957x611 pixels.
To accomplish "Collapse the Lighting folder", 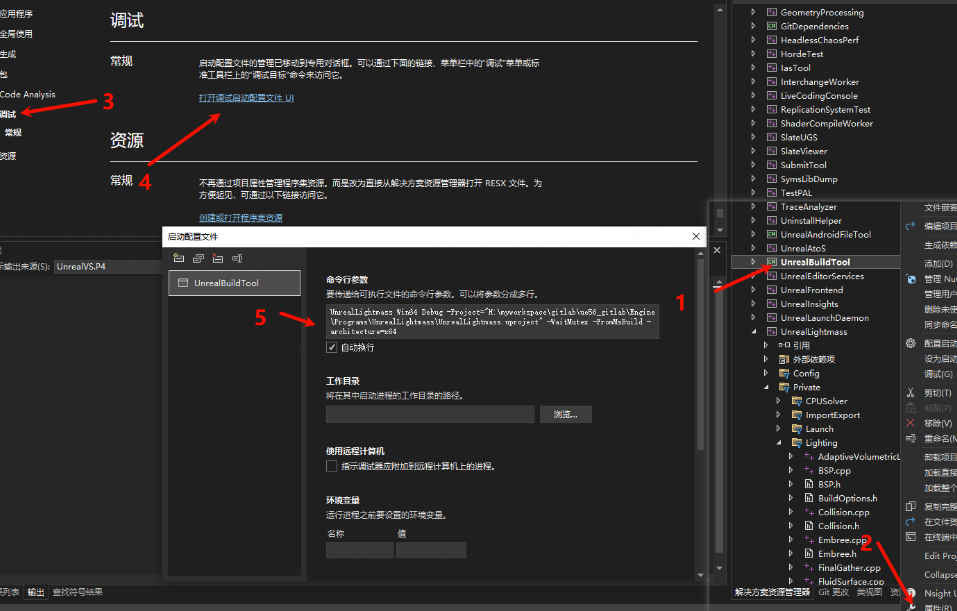I will (x=778, y=443).
